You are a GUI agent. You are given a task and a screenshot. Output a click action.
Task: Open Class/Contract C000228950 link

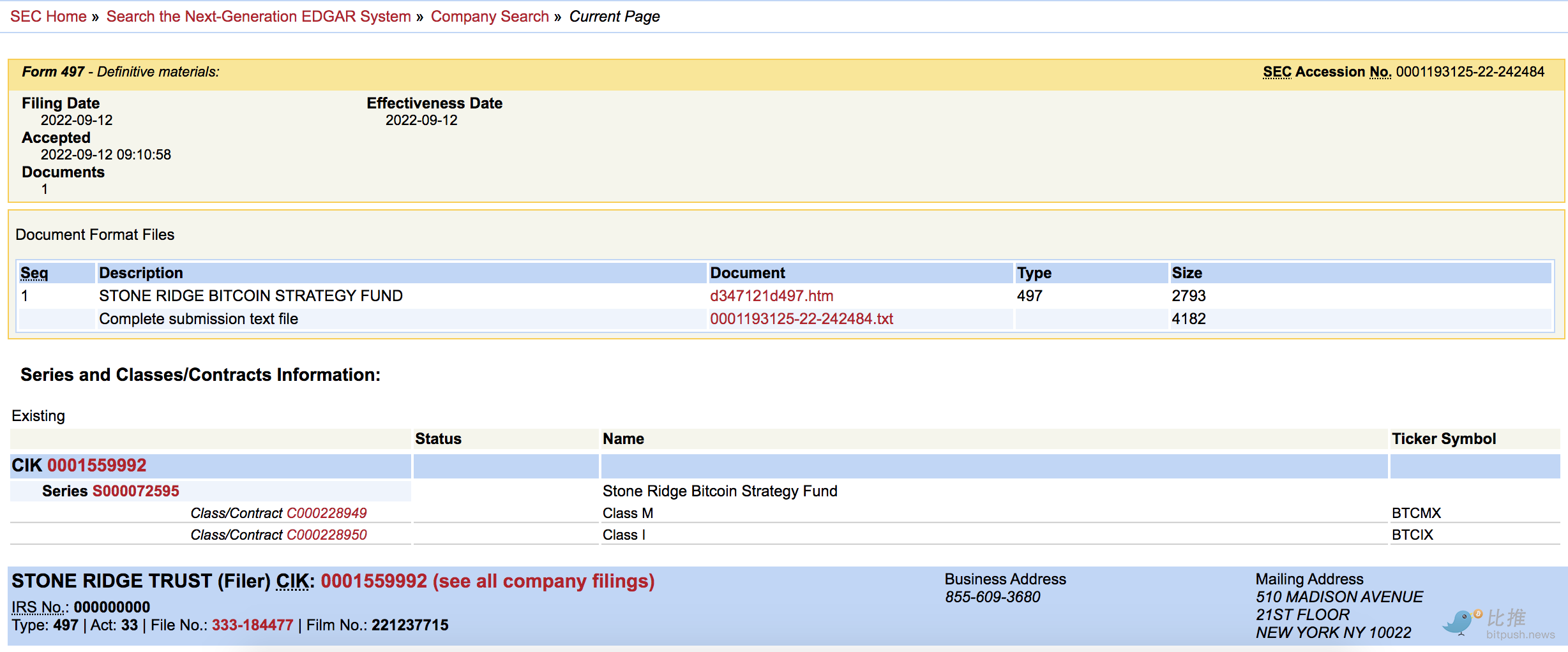(327, 535)
